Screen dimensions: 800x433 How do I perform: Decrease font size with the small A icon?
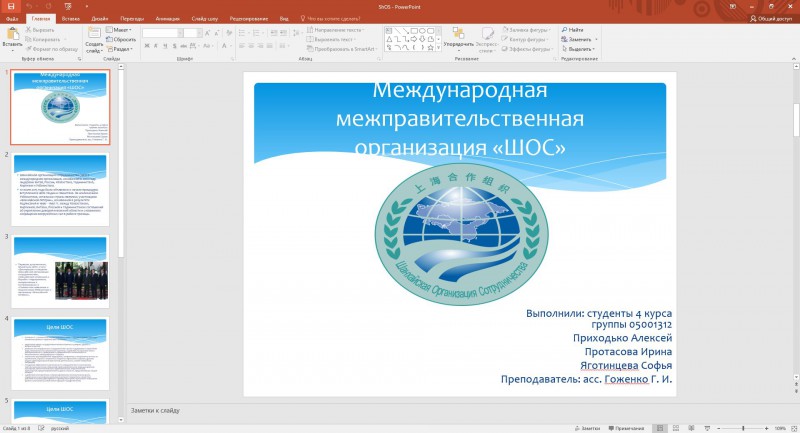[217, 33]
